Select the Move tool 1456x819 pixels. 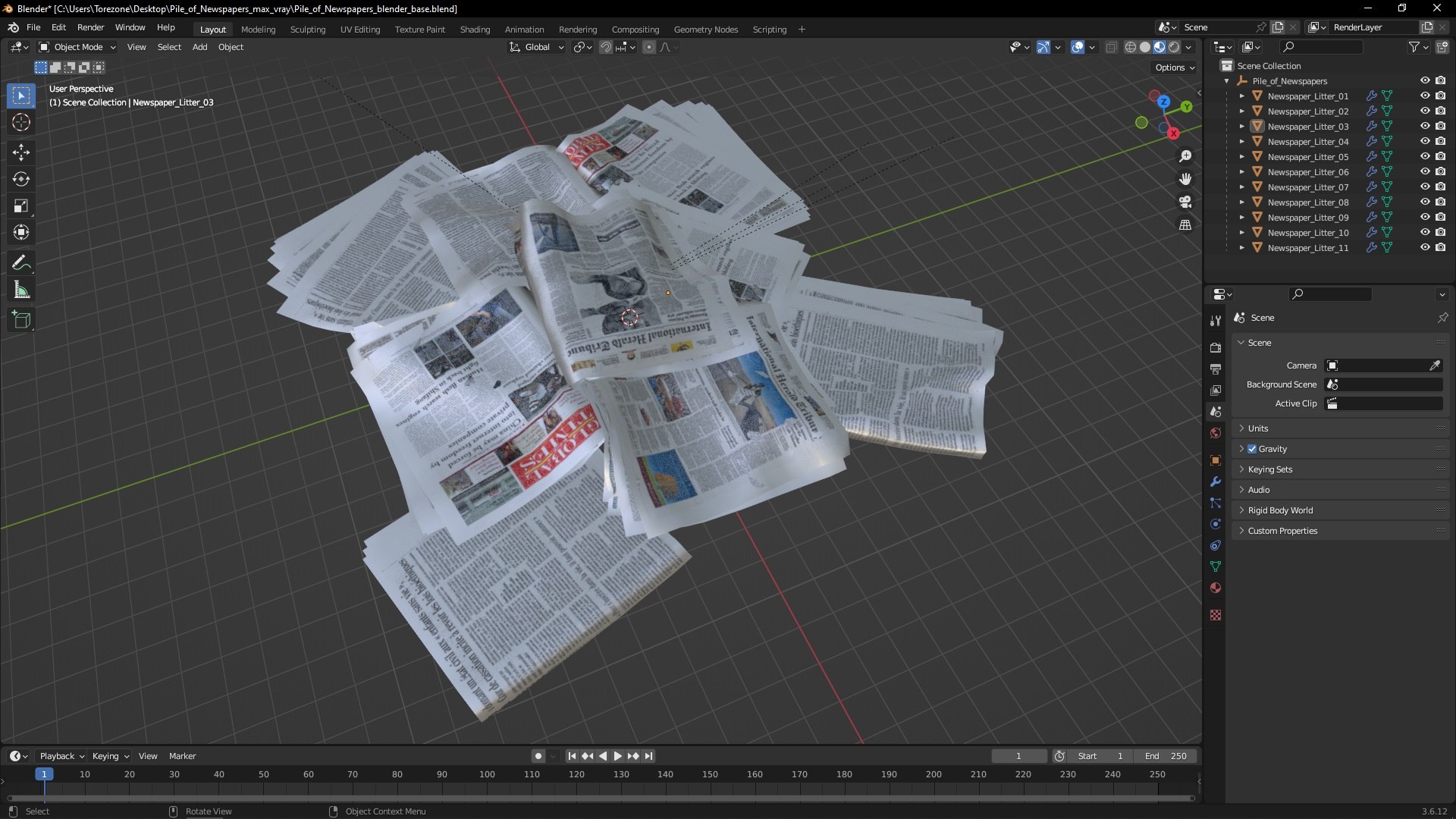coord(21,152)
